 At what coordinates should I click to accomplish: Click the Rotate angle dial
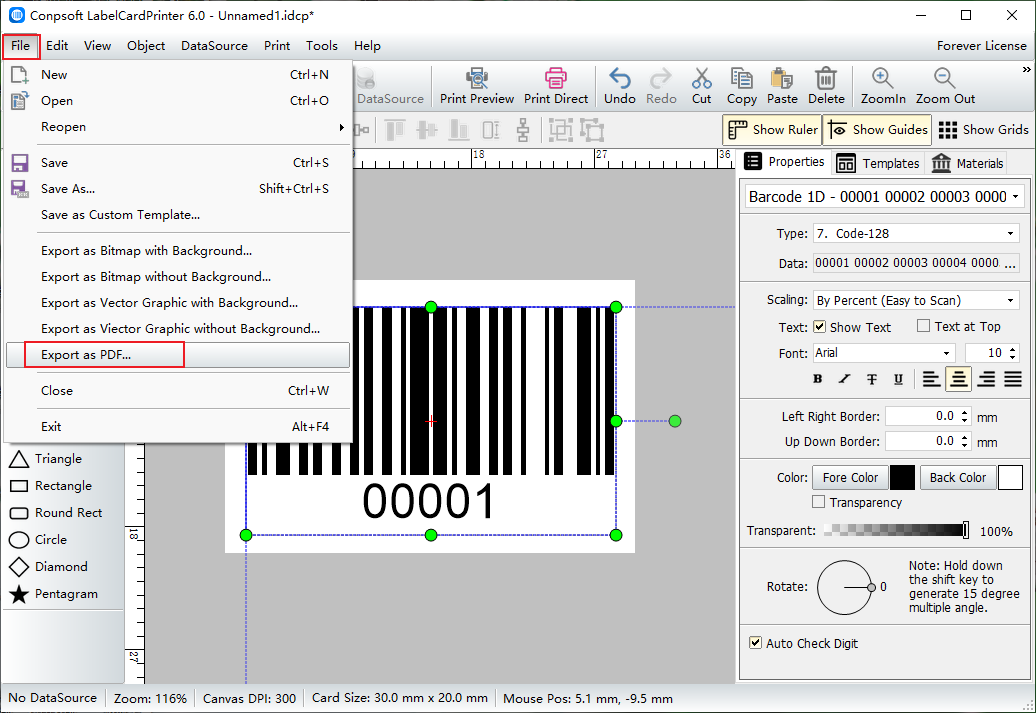[845, 587]
